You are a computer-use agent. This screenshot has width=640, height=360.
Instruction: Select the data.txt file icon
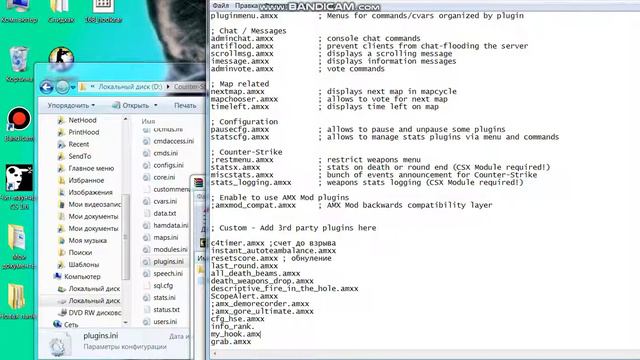tap(147, 213)
